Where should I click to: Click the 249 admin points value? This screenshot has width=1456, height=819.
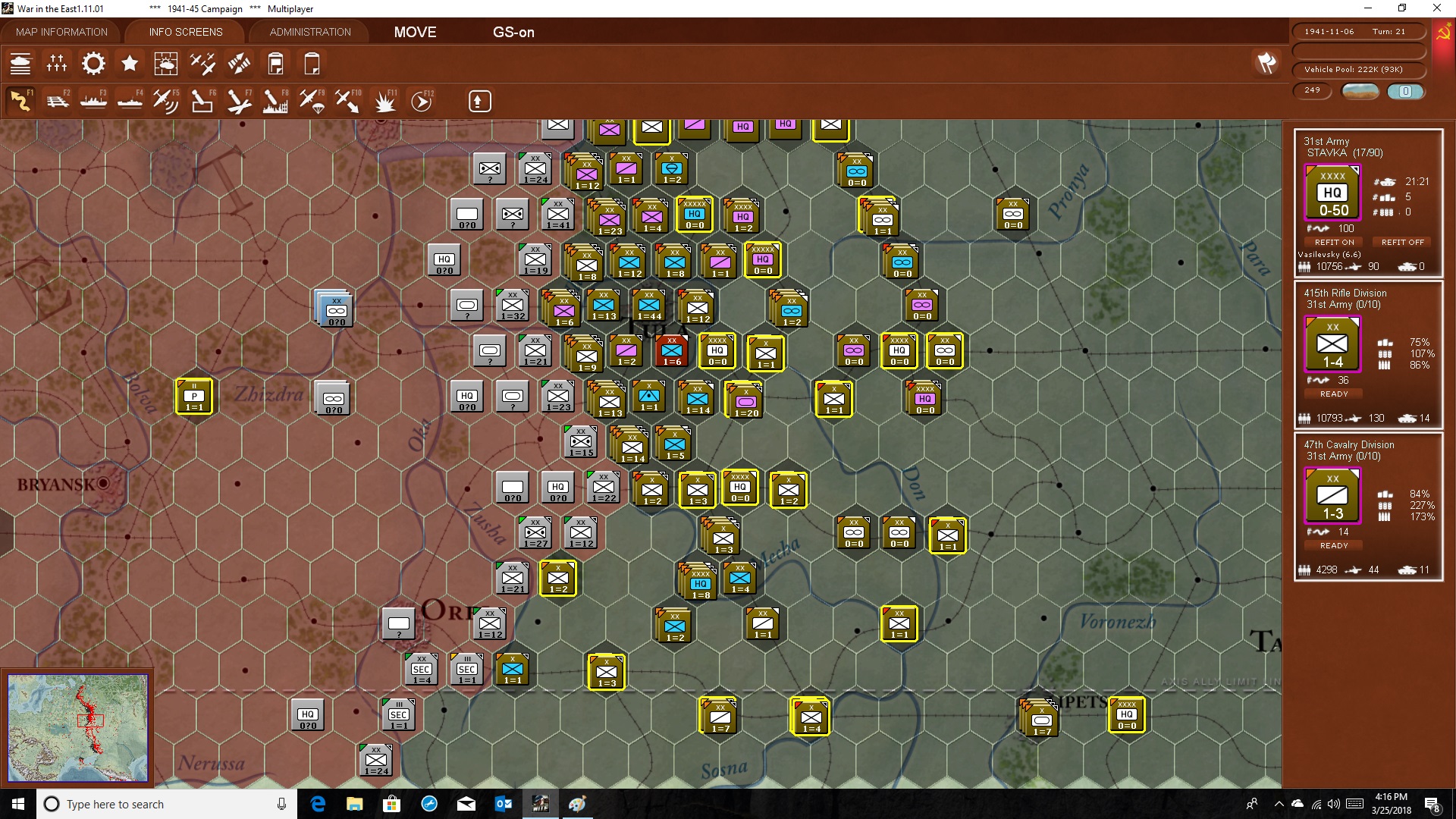coord(1312,90)
